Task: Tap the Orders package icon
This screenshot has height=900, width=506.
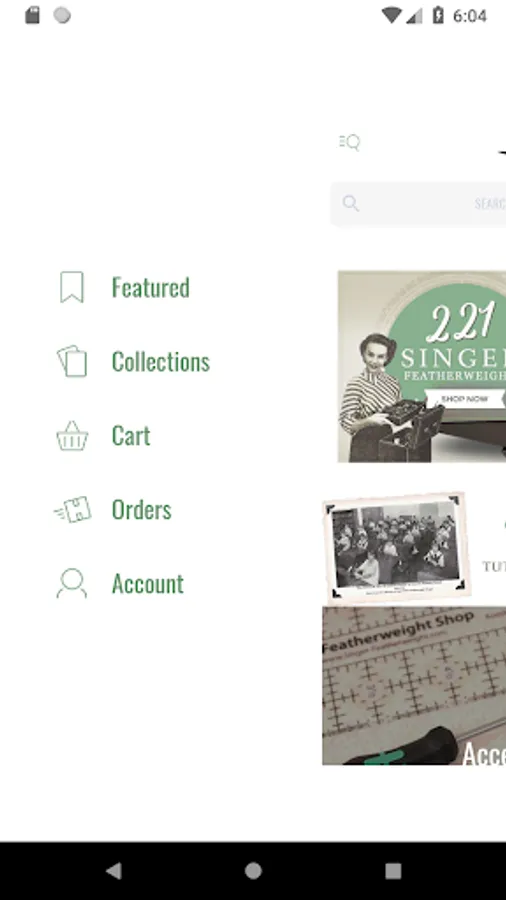Action: click(x=72, y=510)
